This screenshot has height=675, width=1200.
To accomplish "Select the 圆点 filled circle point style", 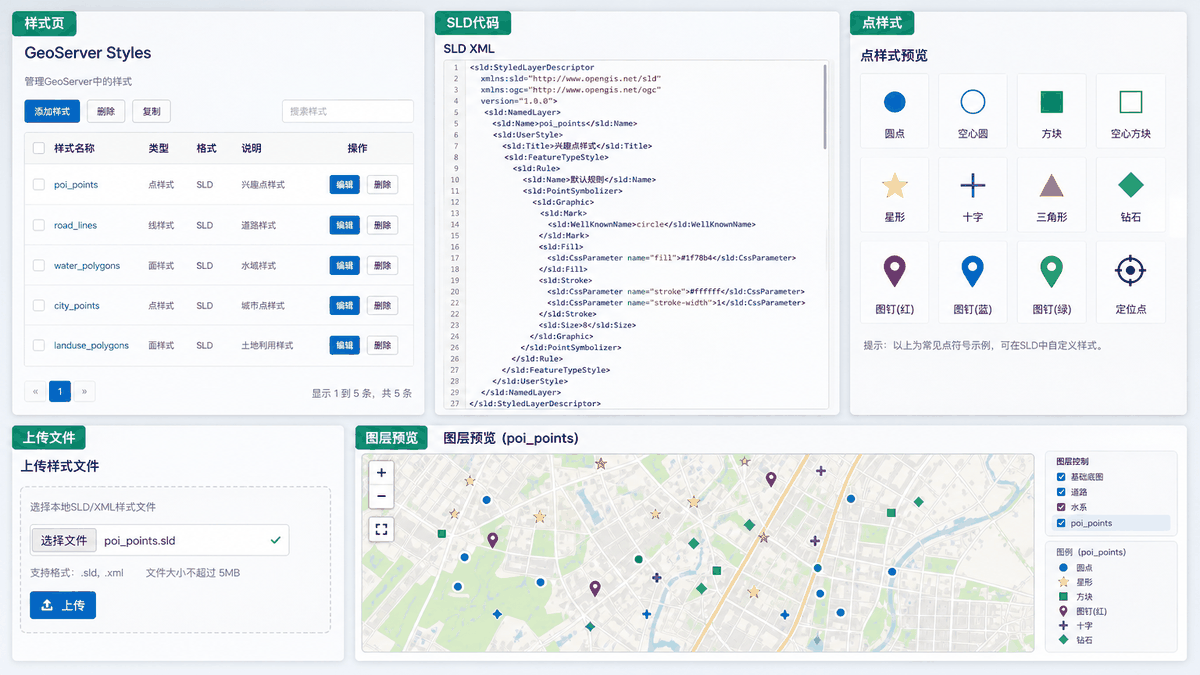I will 895,110.
